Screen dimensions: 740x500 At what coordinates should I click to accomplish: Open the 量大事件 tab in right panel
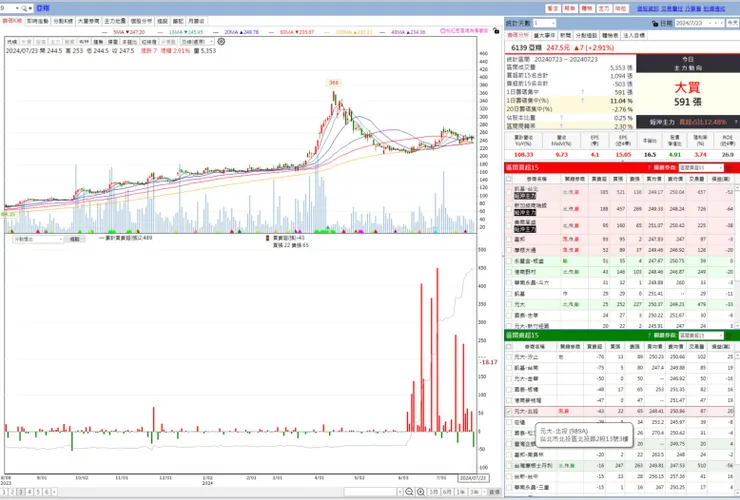tap(544, 35)
